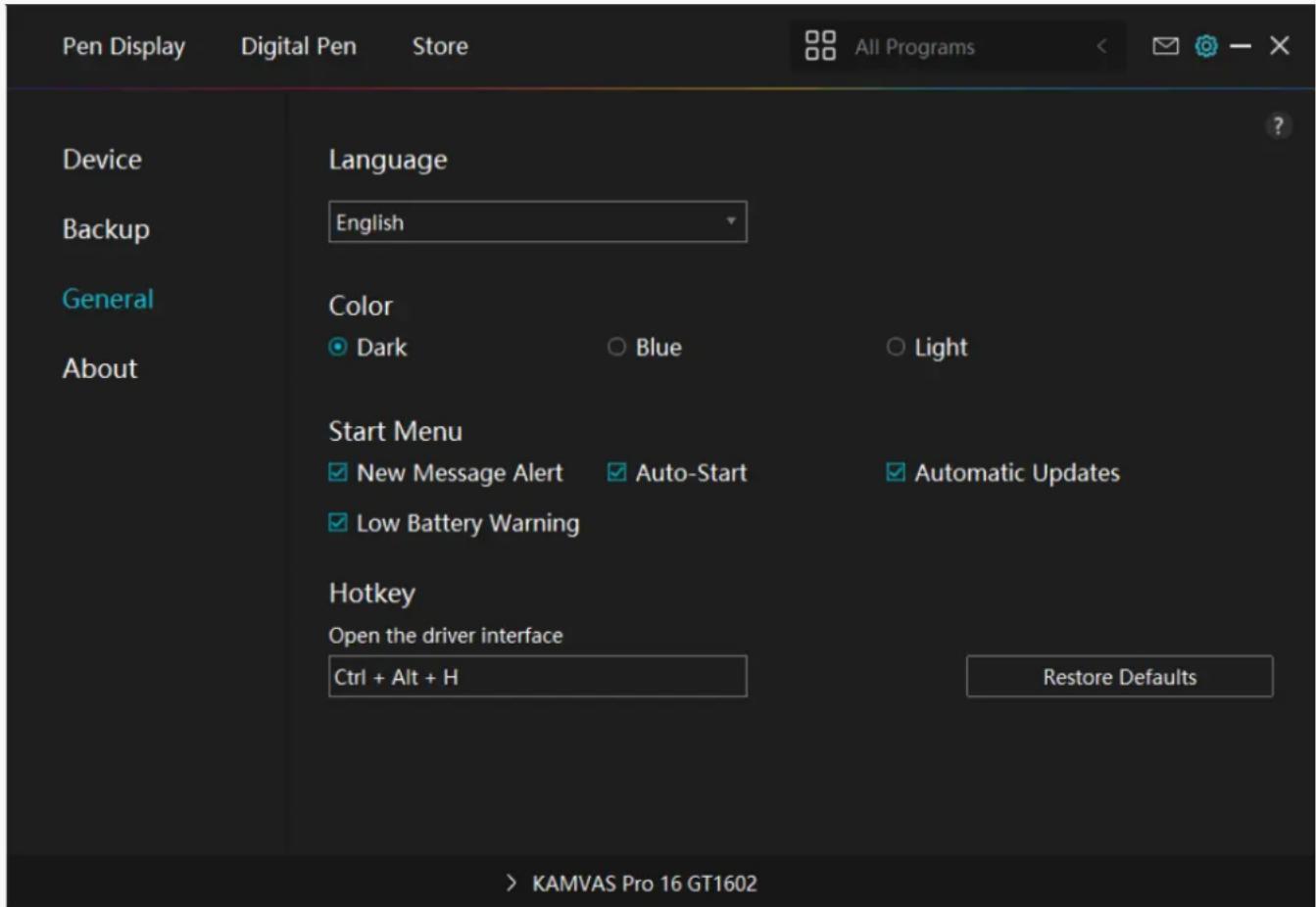Click the Ctrl + Alt + H hotkey field
The image size is (1316, 907).
pos(538,677)
